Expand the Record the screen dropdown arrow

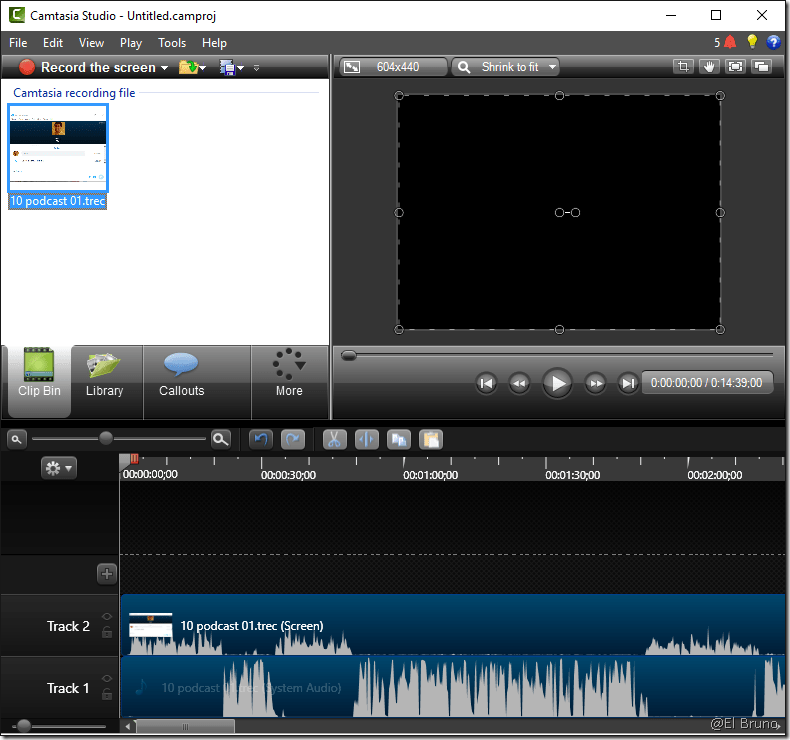tap(165, 68)
